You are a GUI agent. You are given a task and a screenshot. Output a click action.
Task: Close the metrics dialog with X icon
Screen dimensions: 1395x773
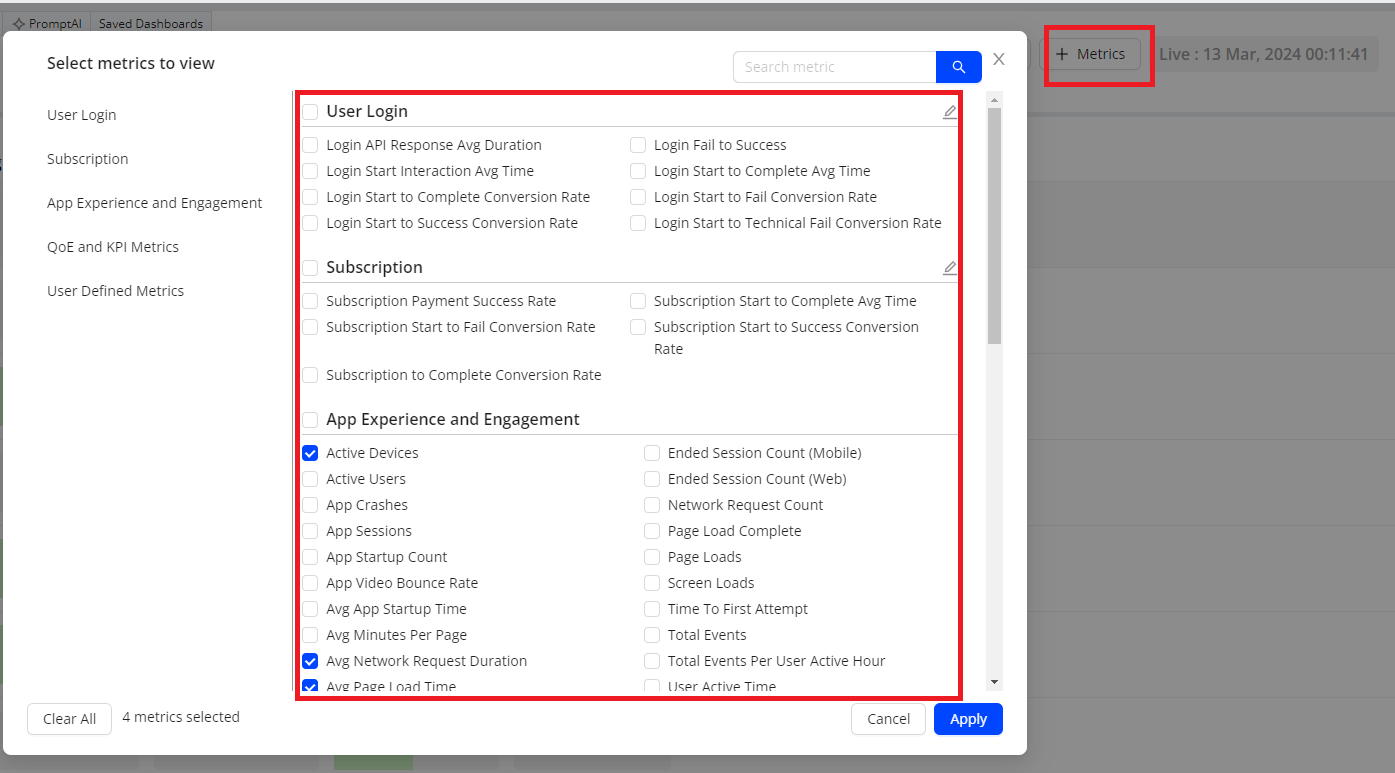point(998,60)
